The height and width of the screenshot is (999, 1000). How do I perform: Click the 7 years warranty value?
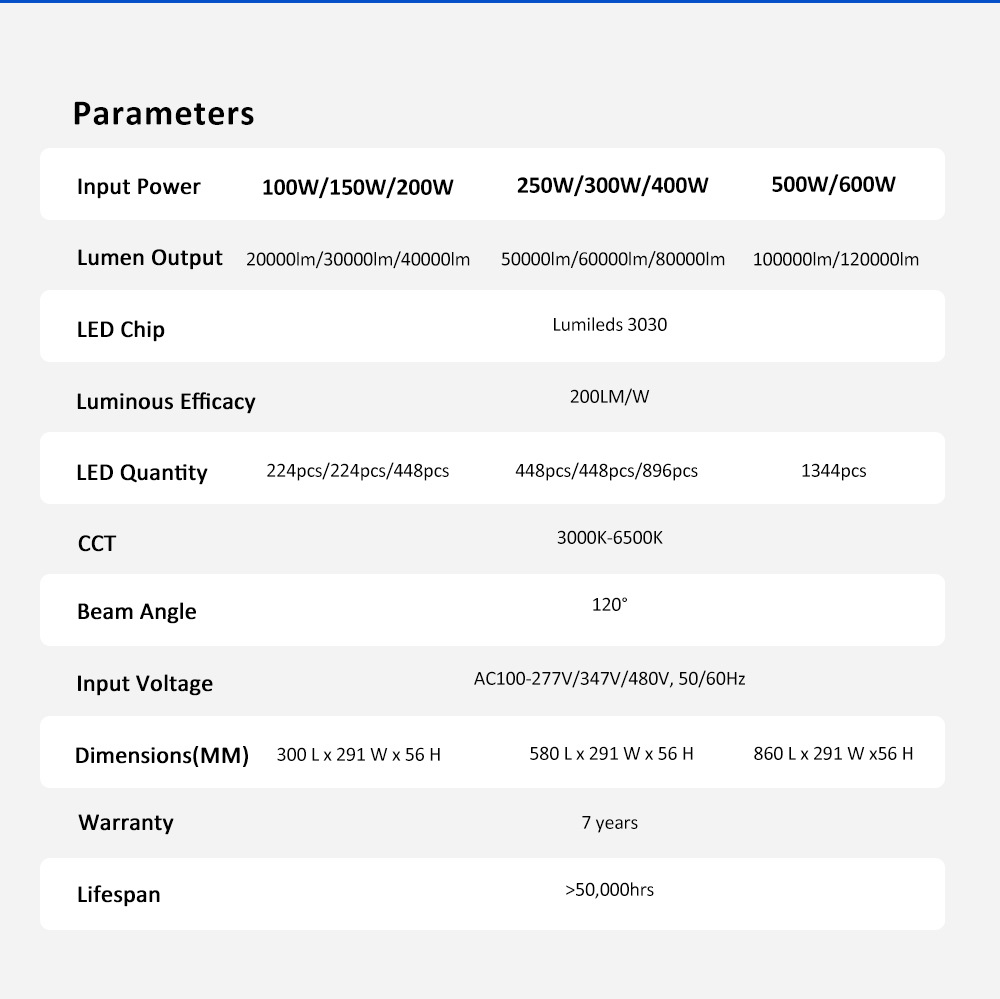pos(609,823)
